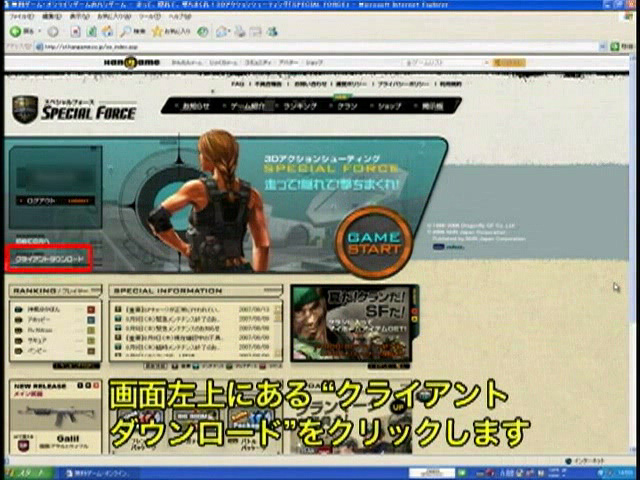Open the ファイル menu

21,17
